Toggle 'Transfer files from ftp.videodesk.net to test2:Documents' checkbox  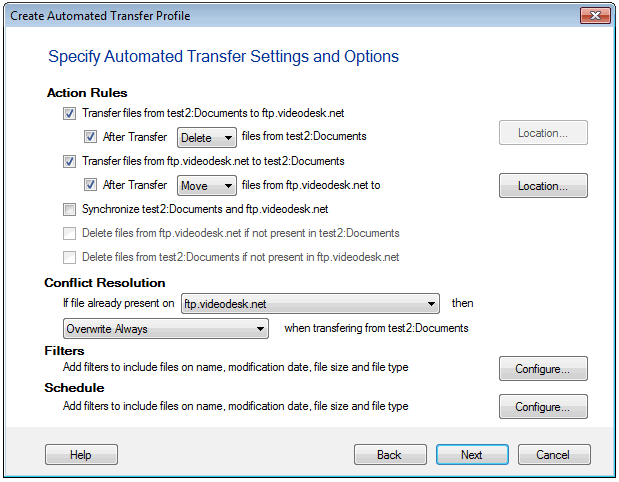(x=69, y=161)
